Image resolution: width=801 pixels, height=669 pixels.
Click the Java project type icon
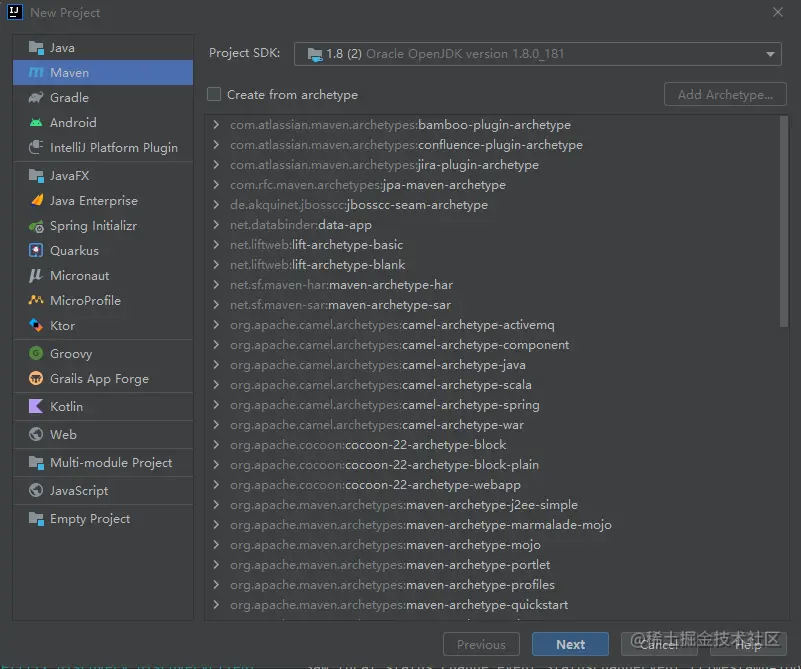36,48
